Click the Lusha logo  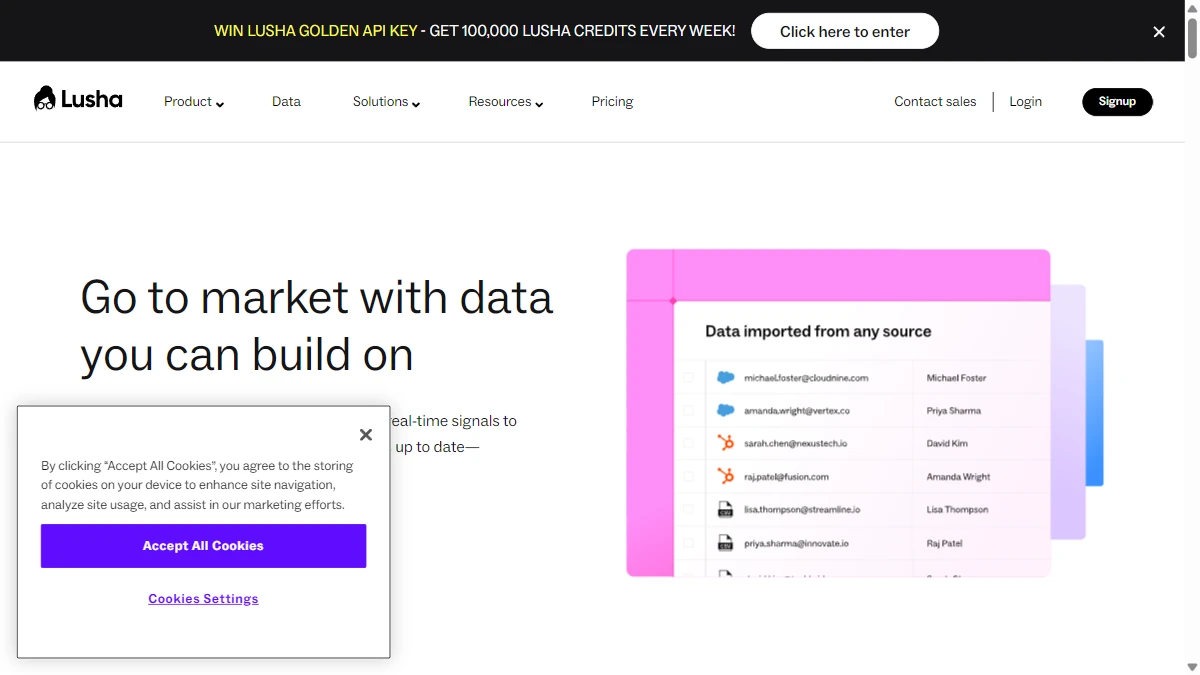[x=78, y=99]
